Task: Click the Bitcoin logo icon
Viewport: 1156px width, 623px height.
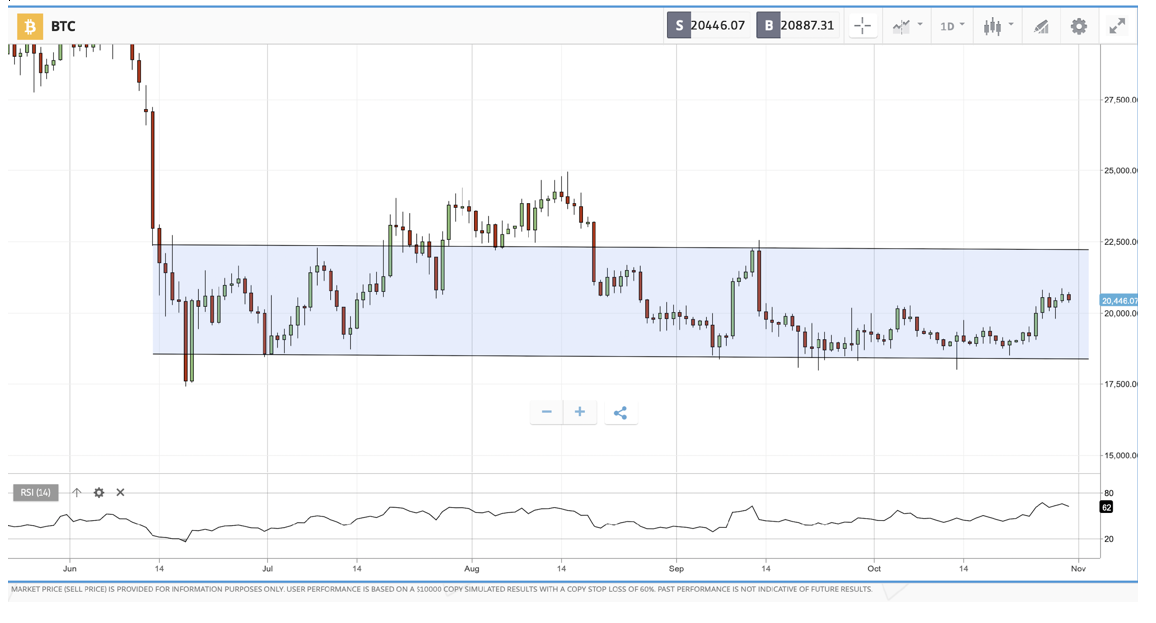Action: [x=30, y=26]
